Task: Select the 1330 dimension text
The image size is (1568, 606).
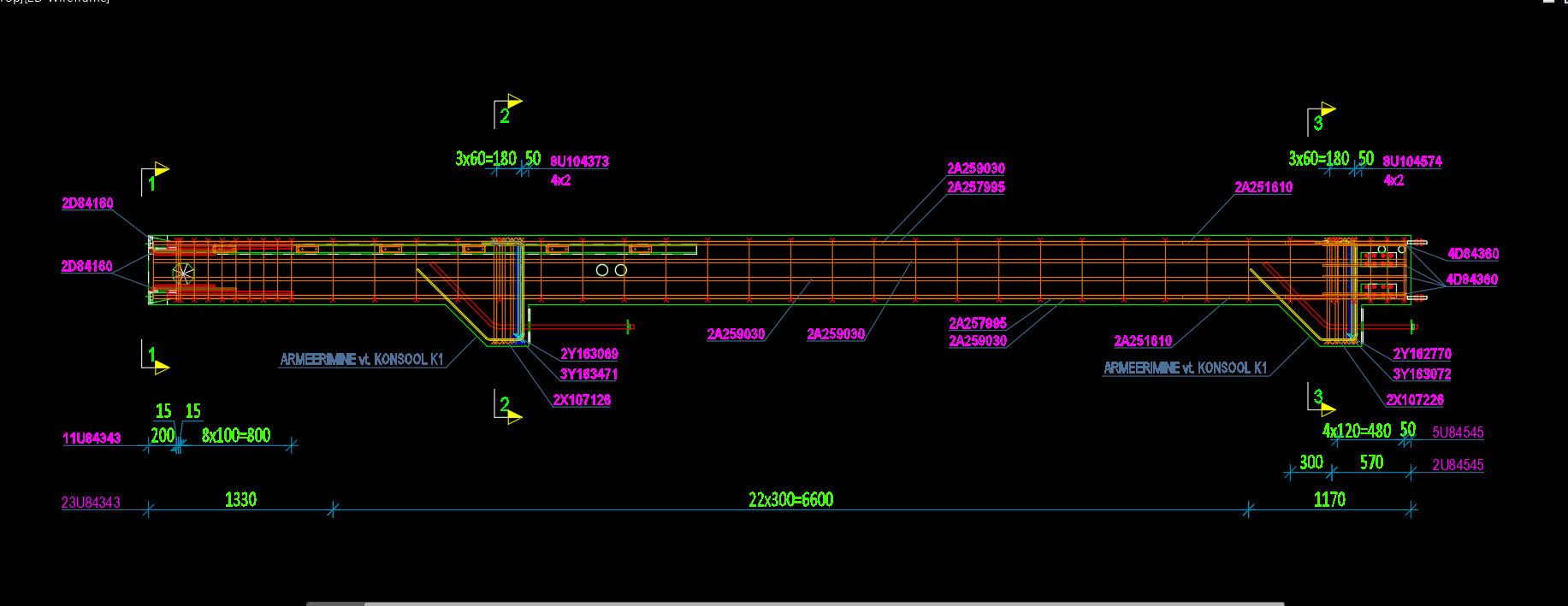Action: point(240,500)
